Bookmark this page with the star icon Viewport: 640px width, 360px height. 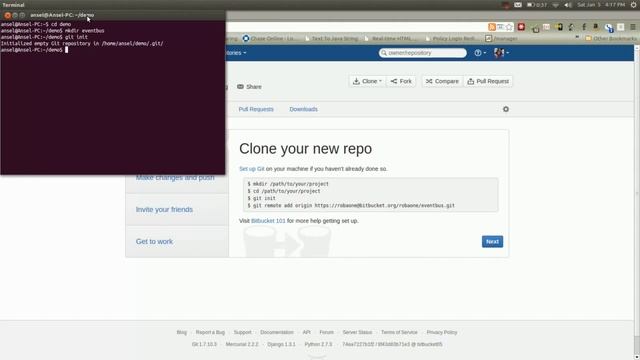coord(509,27)
